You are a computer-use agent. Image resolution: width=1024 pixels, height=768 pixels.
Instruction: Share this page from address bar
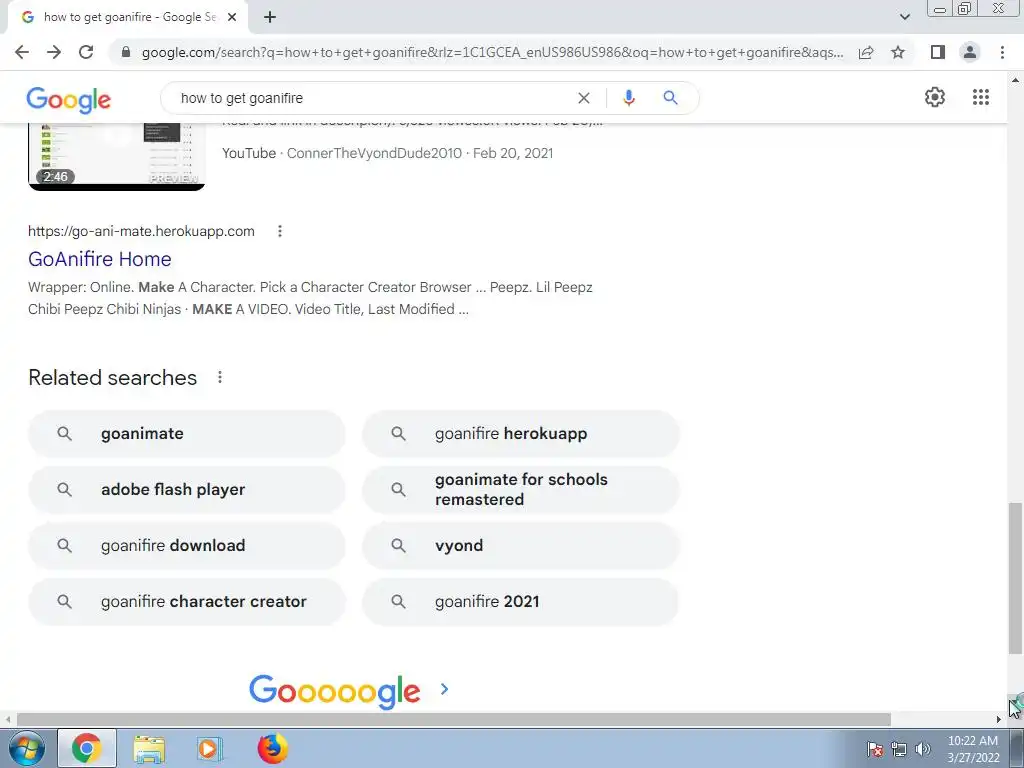click(x=866, y=52)
